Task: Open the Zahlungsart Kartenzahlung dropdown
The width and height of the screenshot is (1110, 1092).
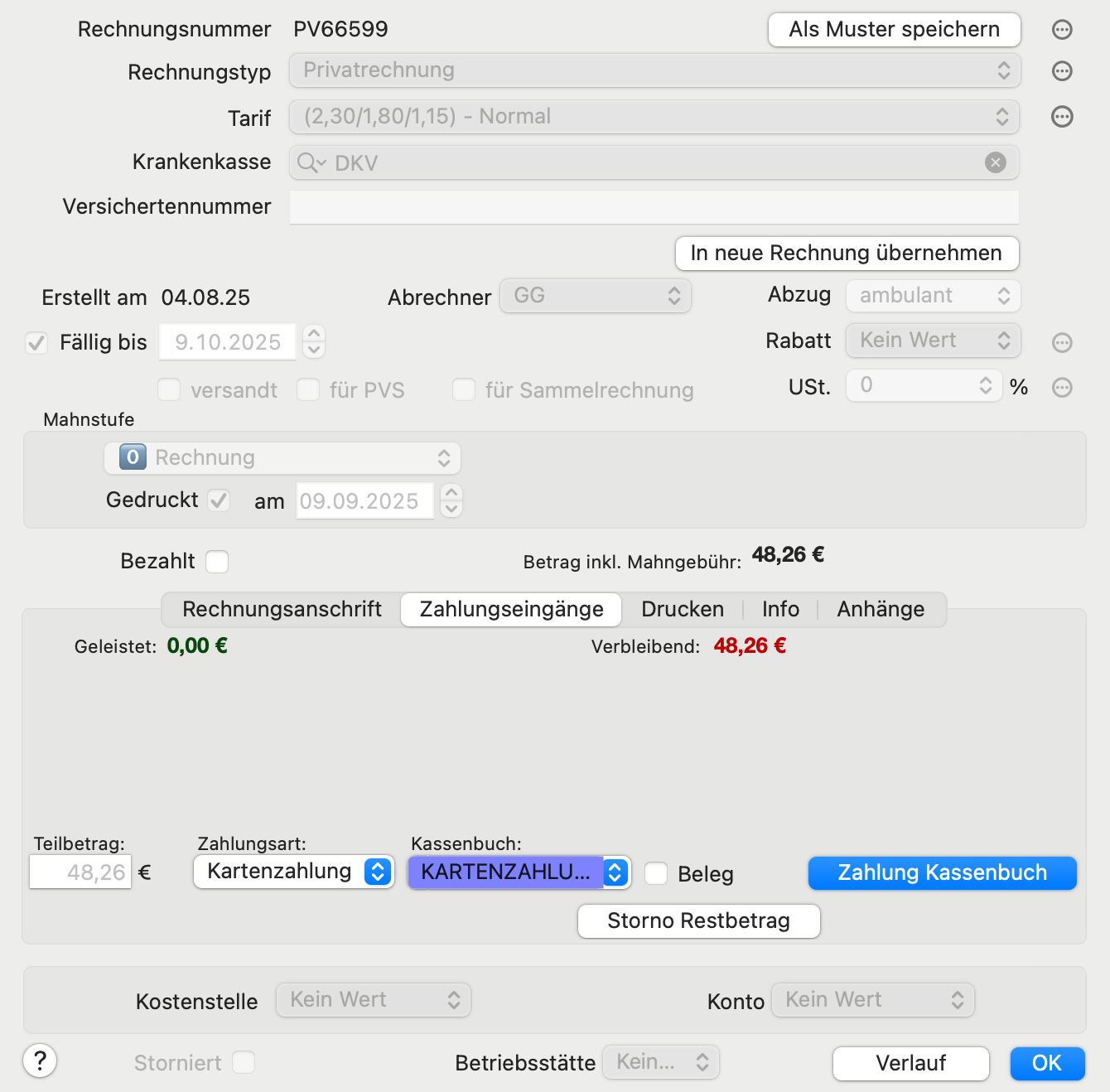Action: pyautogui.click(x=293, y=872)
